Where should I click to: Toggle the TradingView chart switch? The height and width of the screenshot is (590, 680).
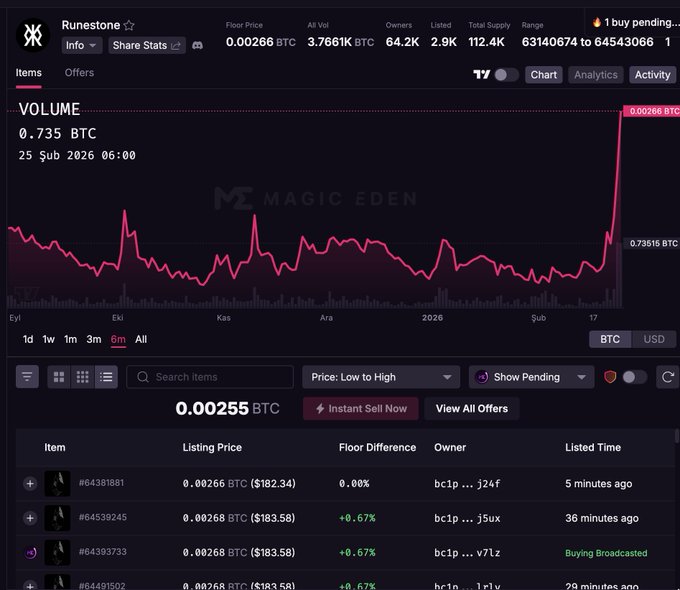tap(506, 75)
